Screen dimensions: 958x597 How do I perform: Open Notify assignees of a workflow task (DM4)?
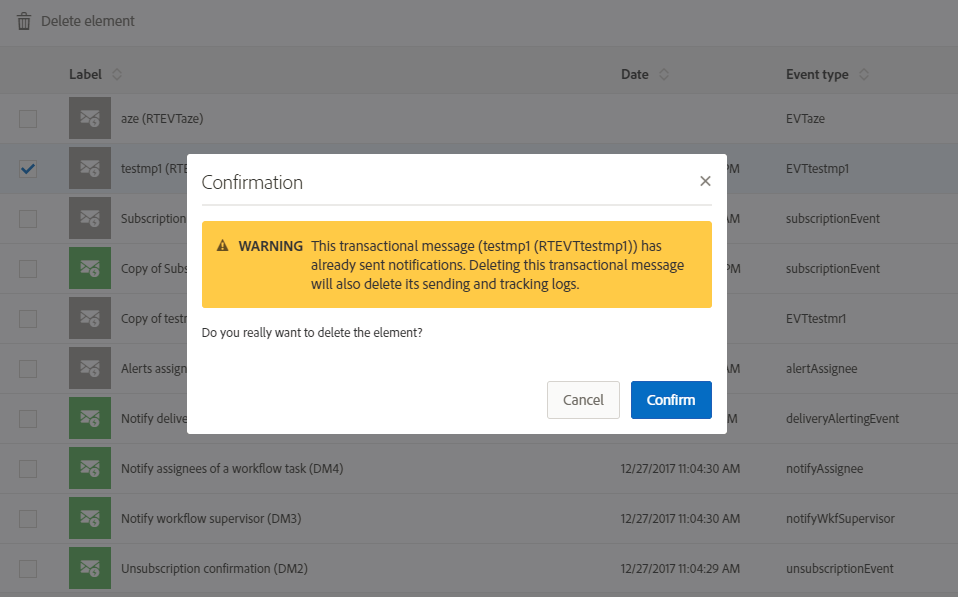(x=232, y=468)
